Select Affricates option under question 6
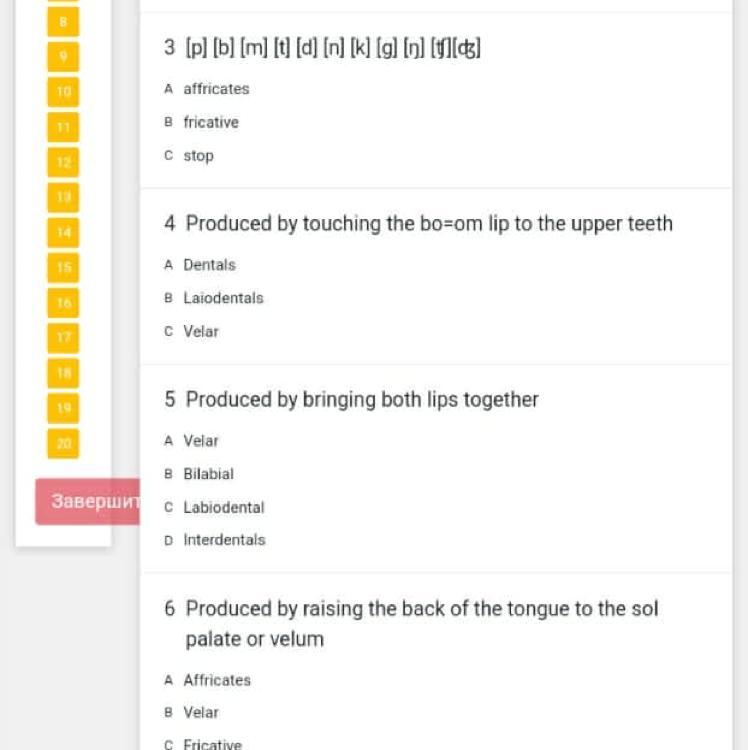This screenshot has width=748, height=750. [x=216, y=680]
